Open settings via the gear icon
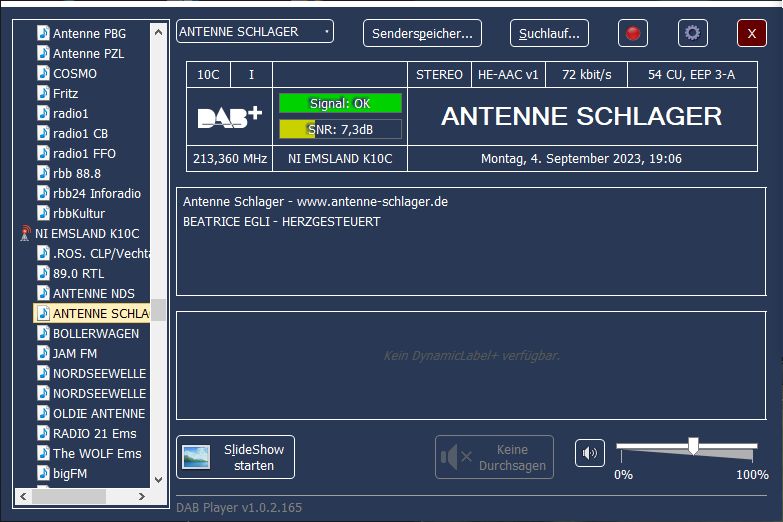The width and height of the screenshot is (783, 522). 692,33
